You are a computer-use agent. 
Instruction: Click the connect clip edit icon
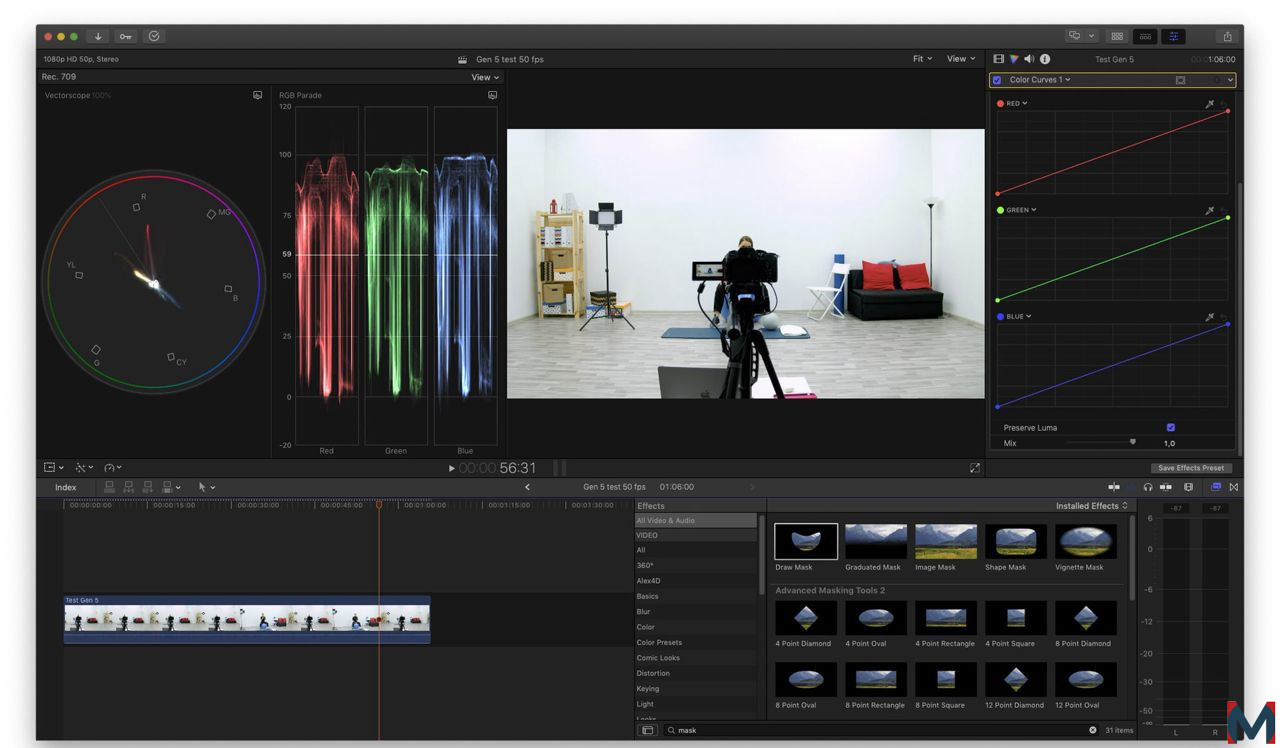point(110,487)
